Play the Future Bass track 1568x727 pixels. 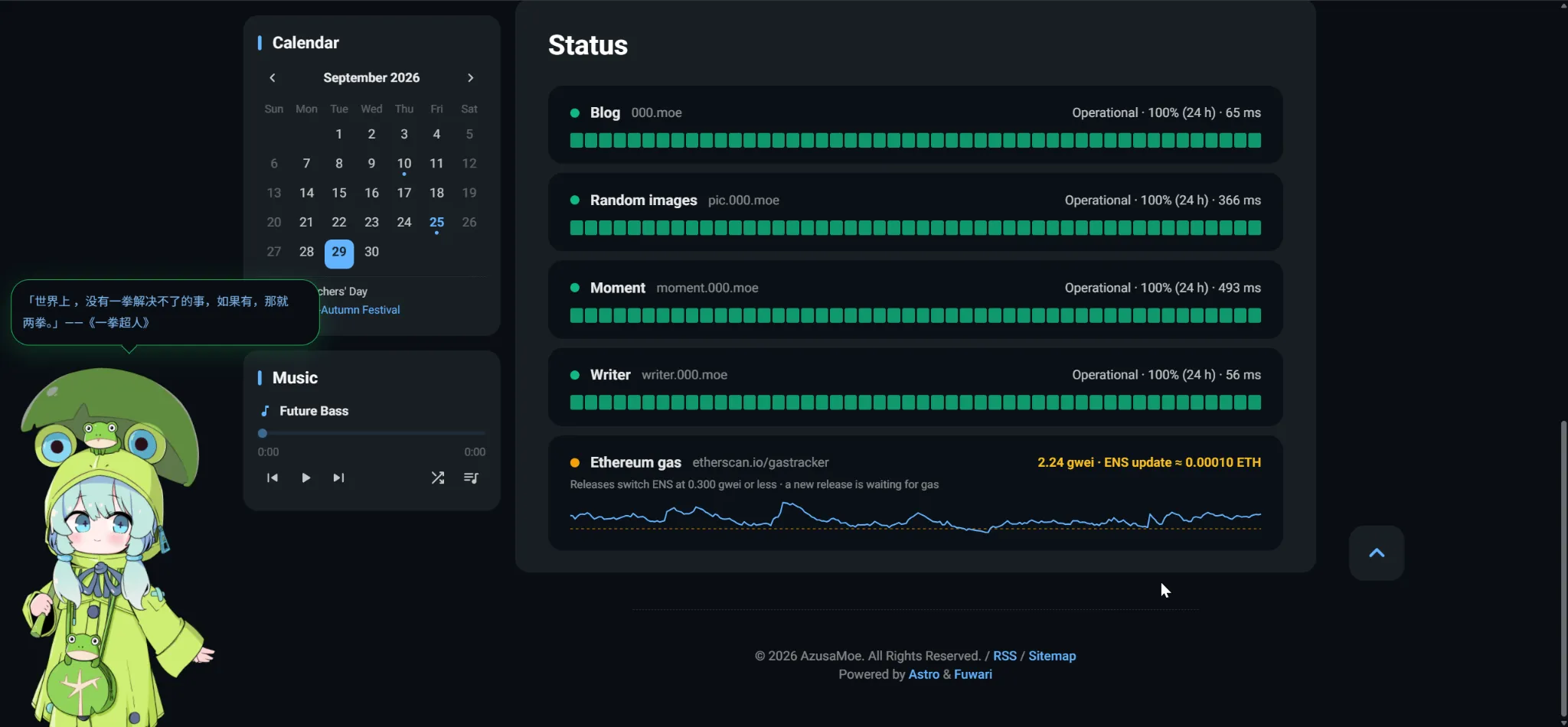(305, 478)
